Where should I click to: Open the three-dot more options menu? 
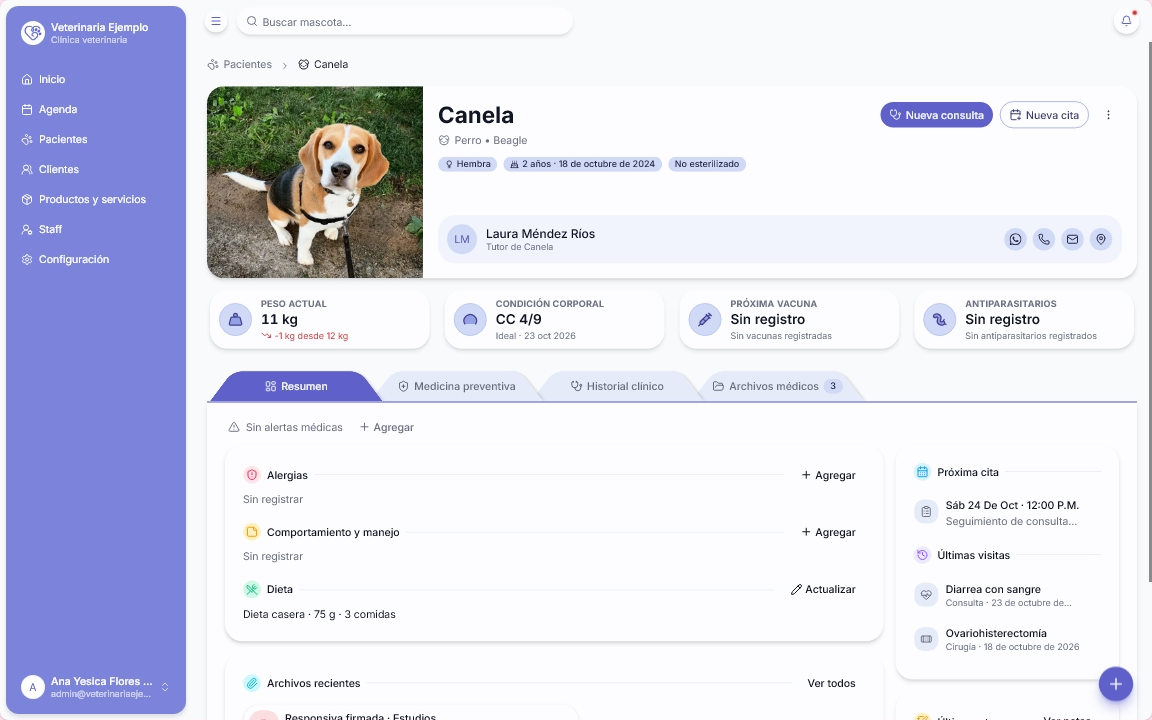pyautogui.click(x=1108, y=115)
